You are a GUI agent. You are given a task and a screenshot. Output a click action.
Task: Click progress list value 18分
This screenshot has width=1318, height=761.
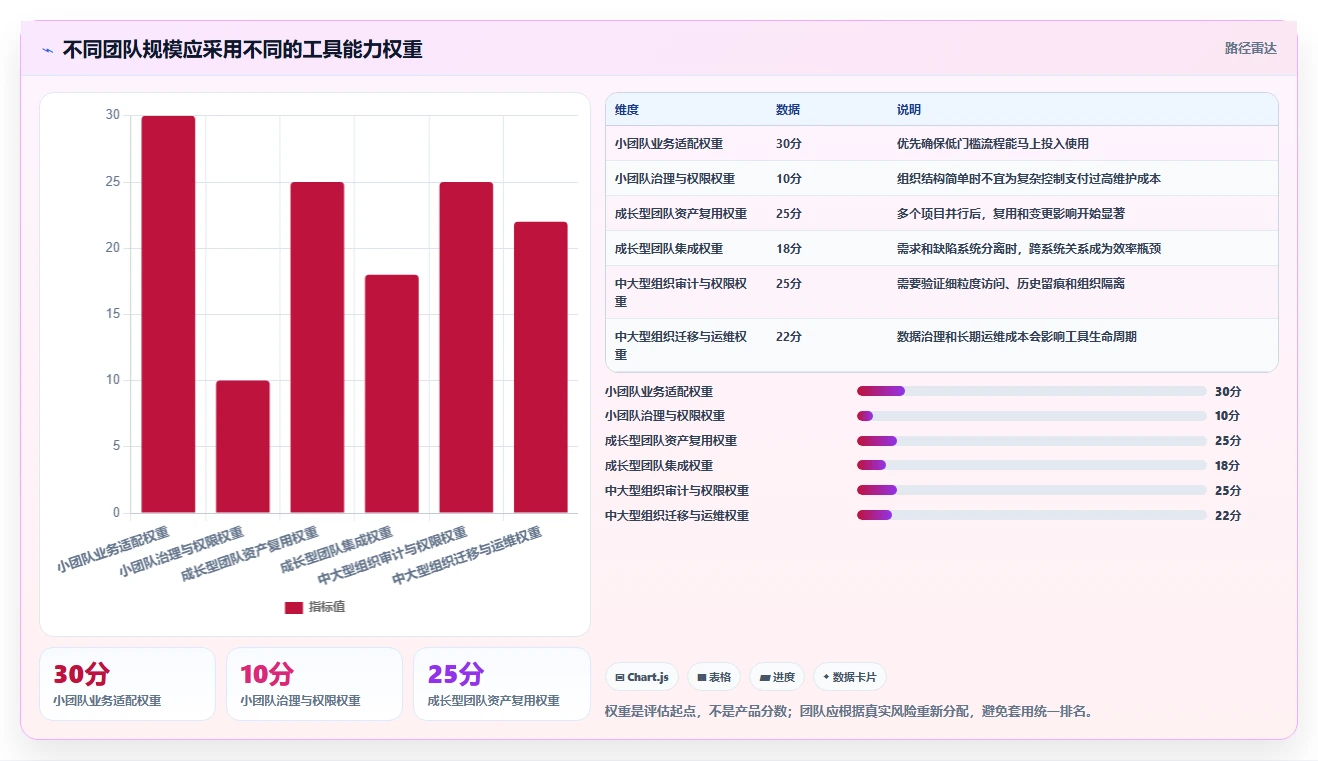(x=1228, y=466)
